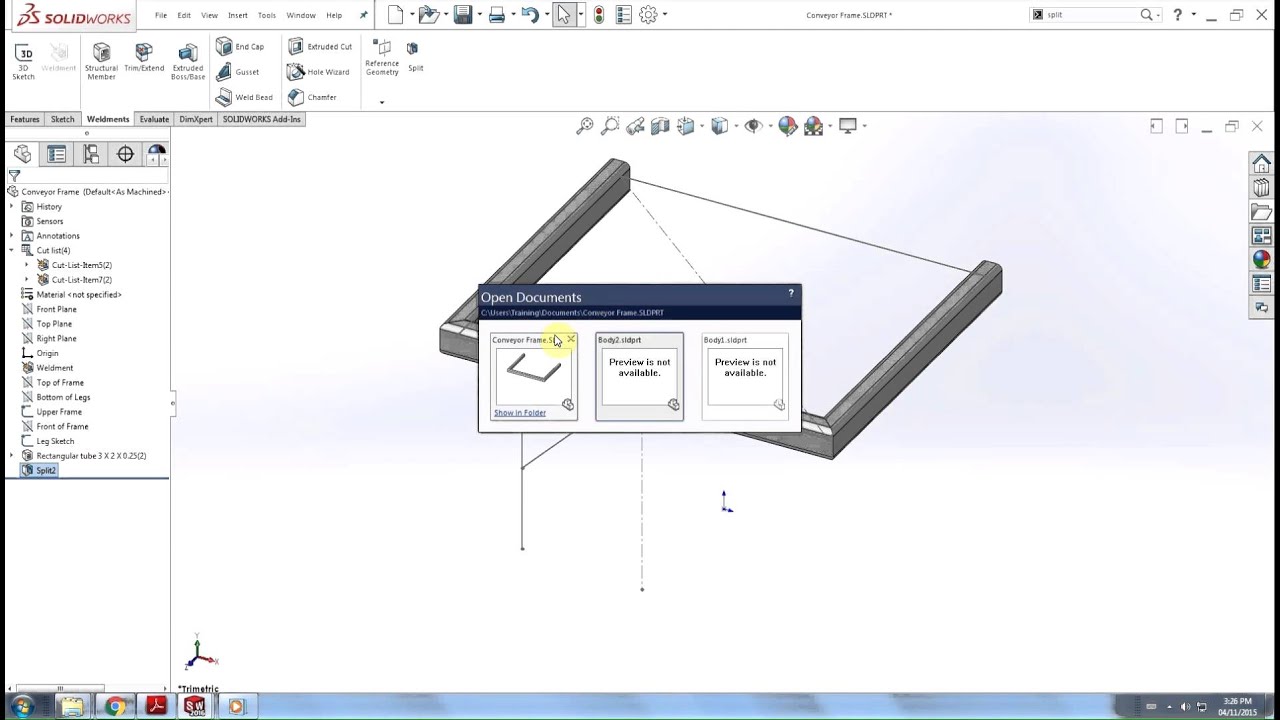Viewport: 1280px width, 720px height.
Task: Open the DimXpertManager tab
Action: (x=125, y=154)
